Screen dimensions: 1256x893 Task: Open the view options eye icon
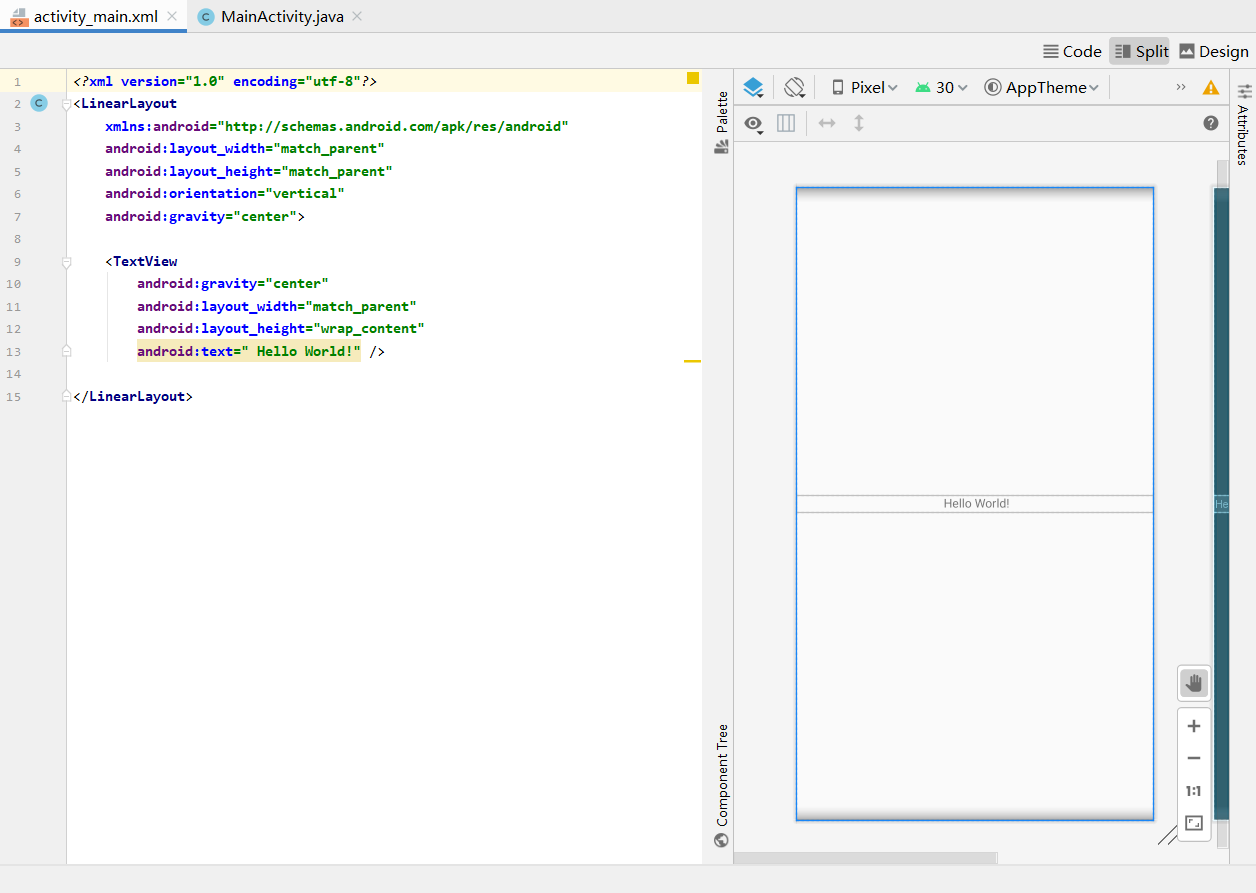tap(753, 124)
